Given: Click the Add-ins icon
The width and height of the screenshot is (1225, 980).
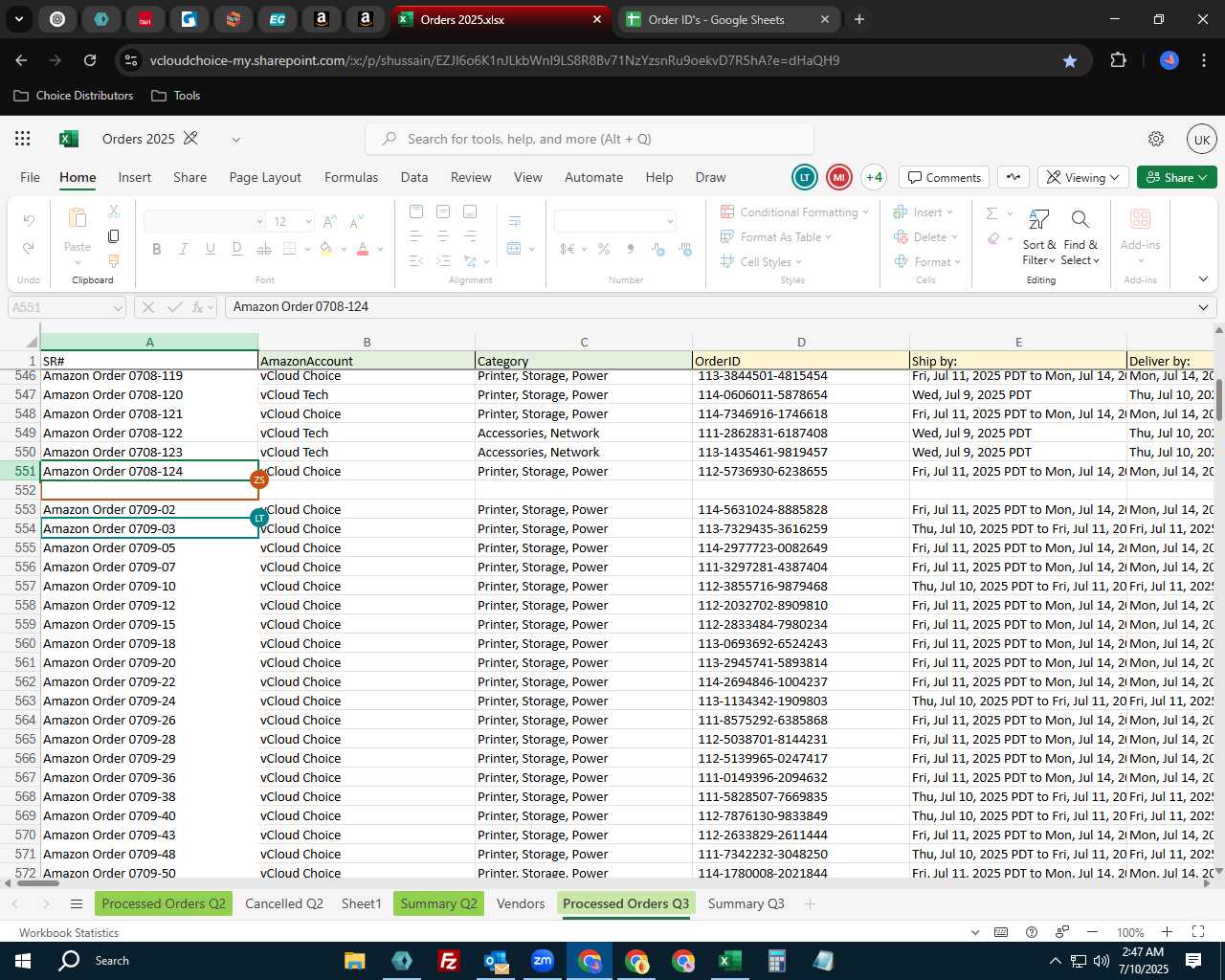Looking at the screenshot, I should coord(1140,219).
